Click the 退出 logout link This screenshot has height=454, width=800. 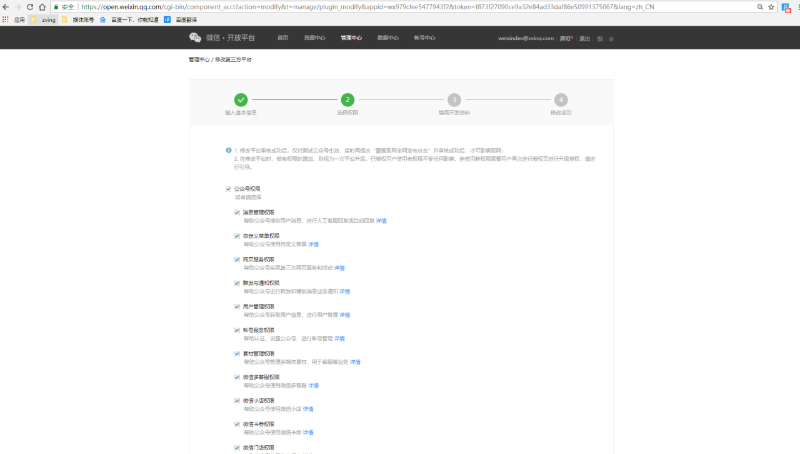click(x=585, y=38)
